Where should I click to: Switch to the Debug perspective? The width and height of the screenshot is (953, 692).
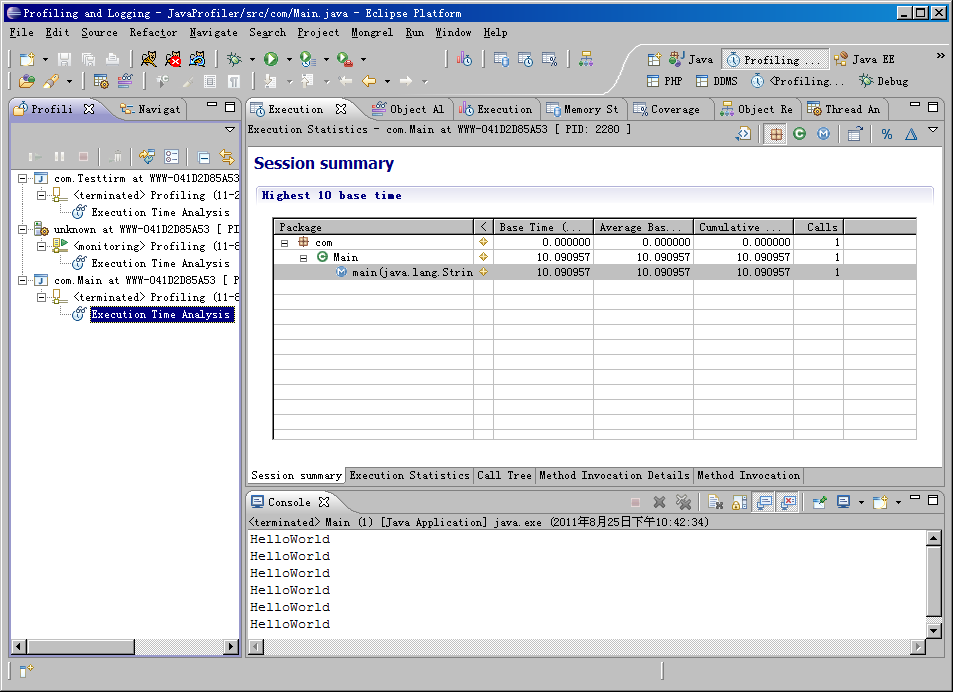click(884, 81)
